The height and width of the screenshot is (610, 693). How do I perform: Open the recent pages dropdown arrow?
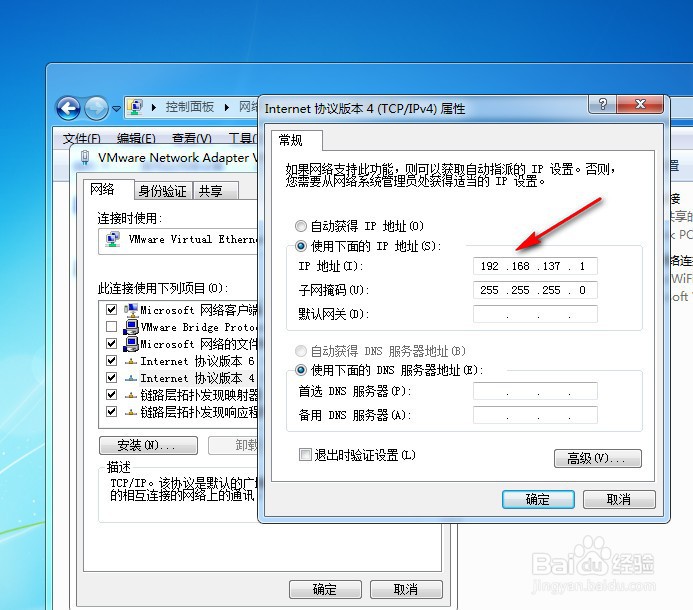tap(116, 109)
